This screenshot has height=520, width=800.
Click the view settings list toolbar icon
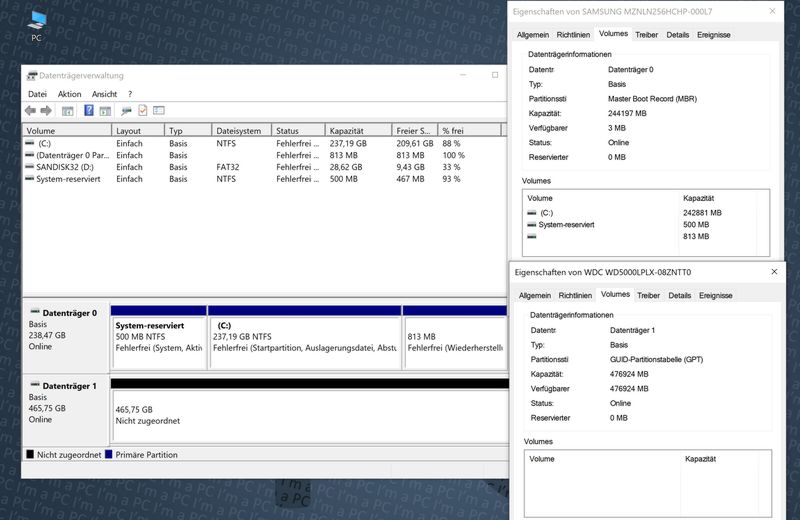tap(159, 110)
